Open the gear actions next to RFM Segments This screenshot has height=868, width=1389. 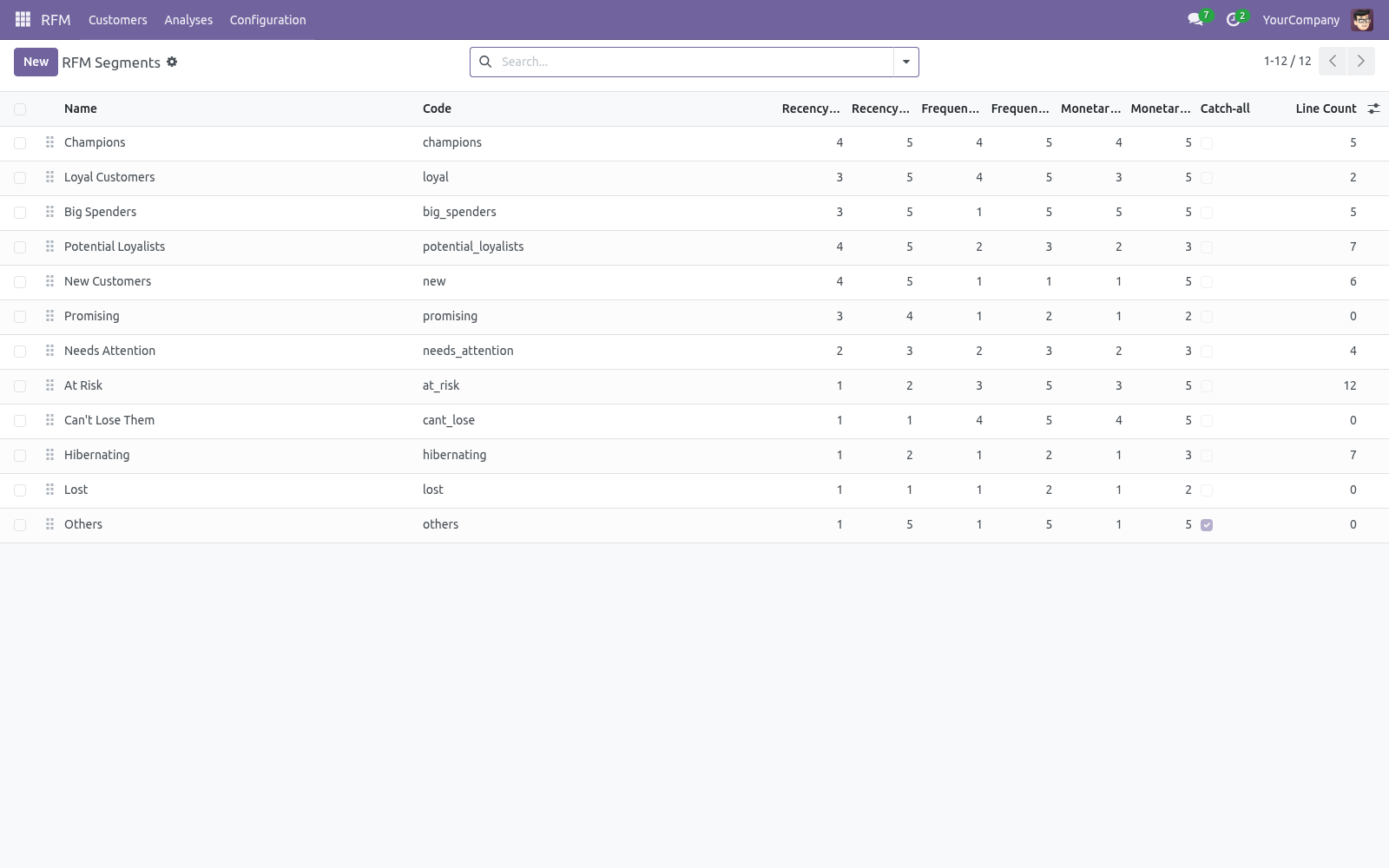[172, 62]
